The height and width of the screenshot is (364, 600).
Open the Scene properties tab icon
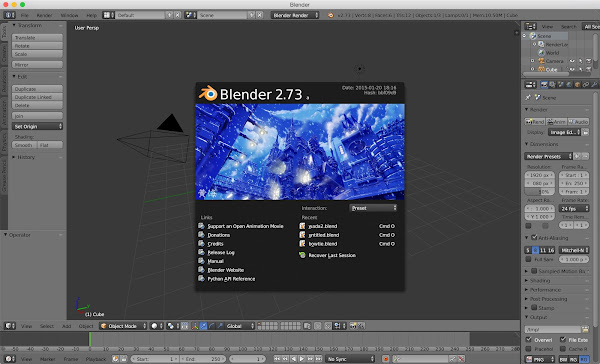[561, 85]
